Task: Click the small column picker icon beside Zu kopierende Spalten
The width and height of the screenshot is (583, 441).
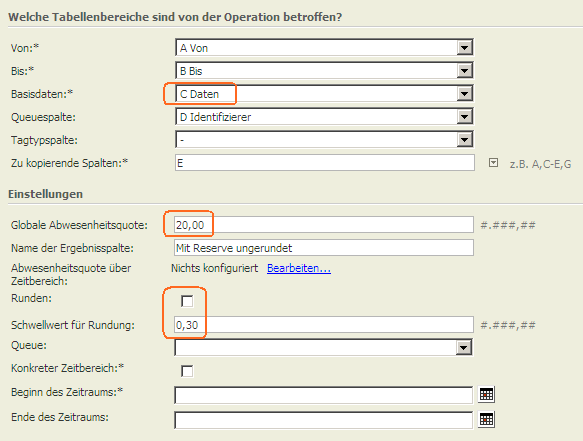Action: 493,163
